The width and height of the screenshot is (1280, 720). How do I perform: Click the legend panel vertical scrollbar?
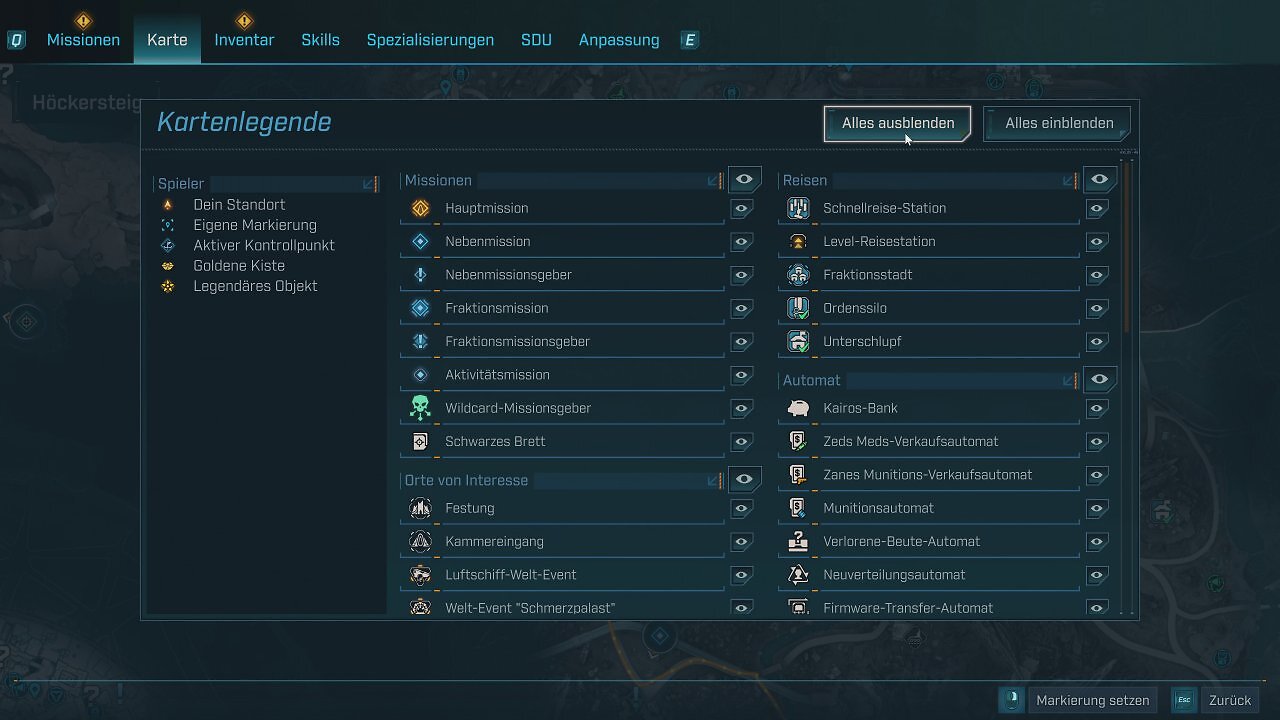coord(1127,247)
